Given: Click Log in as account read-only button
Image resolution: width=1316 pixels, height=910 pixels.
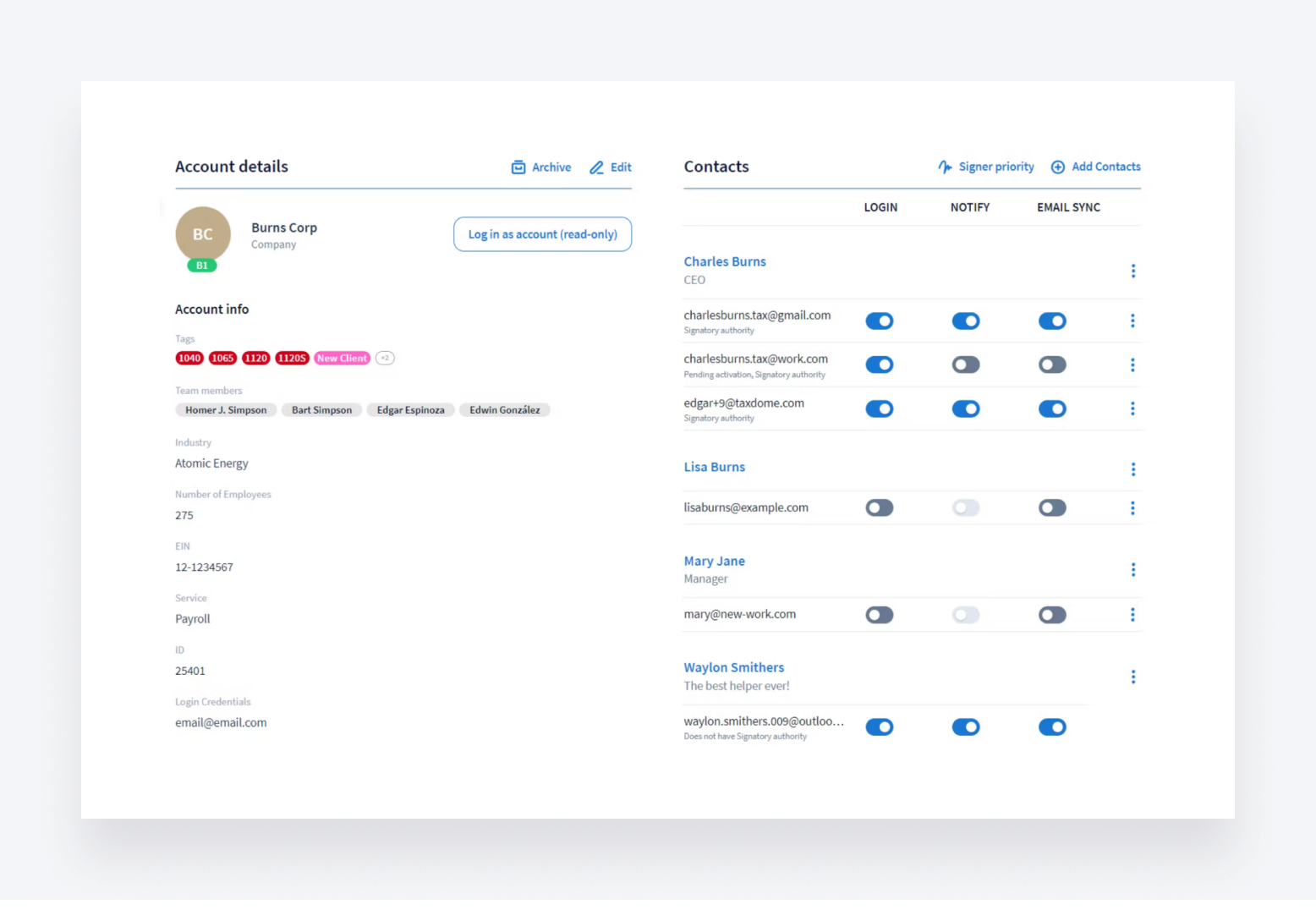Looking at the screenshot, I should coord(542,234).
